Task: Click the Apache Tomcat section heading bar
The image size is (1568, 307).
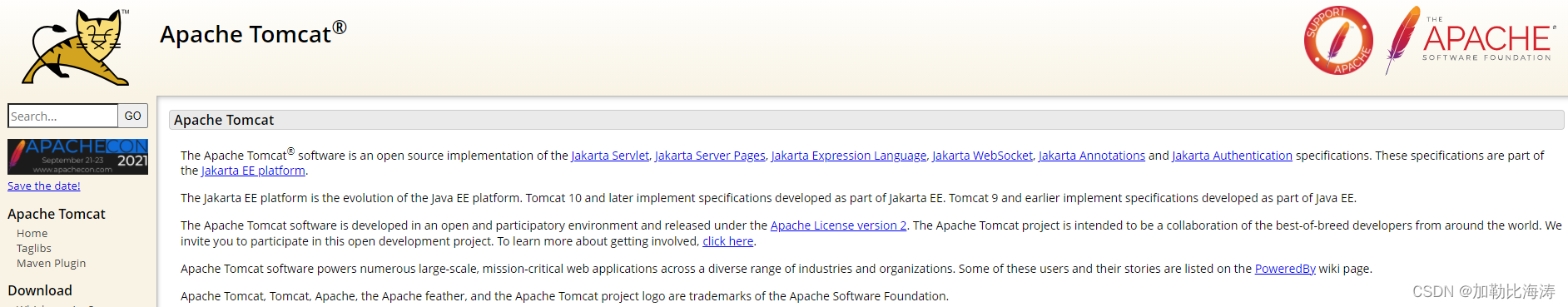Action: pyautogui.click(x=866, y=120)
